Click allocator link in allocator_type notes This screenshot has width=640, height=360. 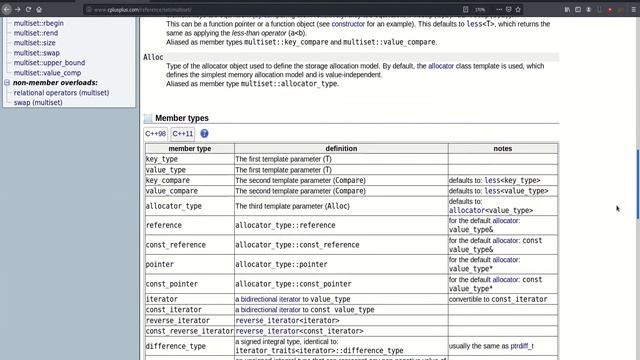coord(467,211)
